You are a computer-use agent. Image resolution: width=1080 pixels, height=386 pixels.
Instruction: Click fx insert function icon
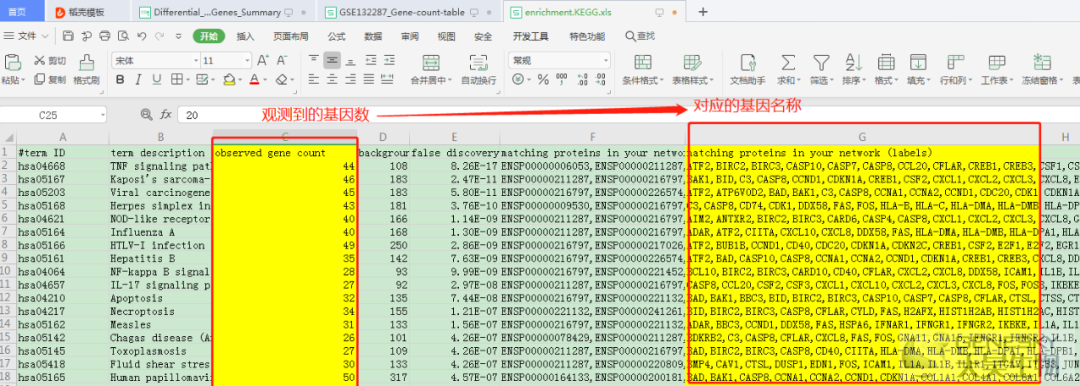pos(165,114)
